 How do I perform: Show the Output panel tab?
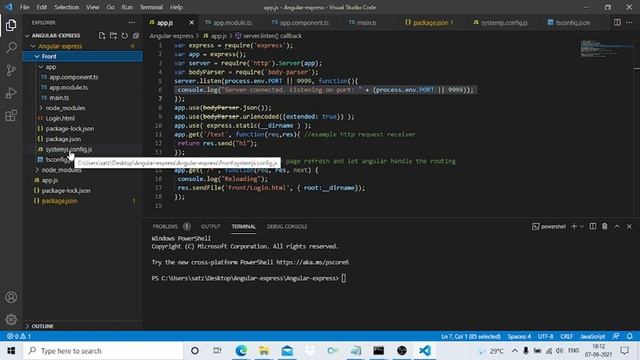click(211, 227)
